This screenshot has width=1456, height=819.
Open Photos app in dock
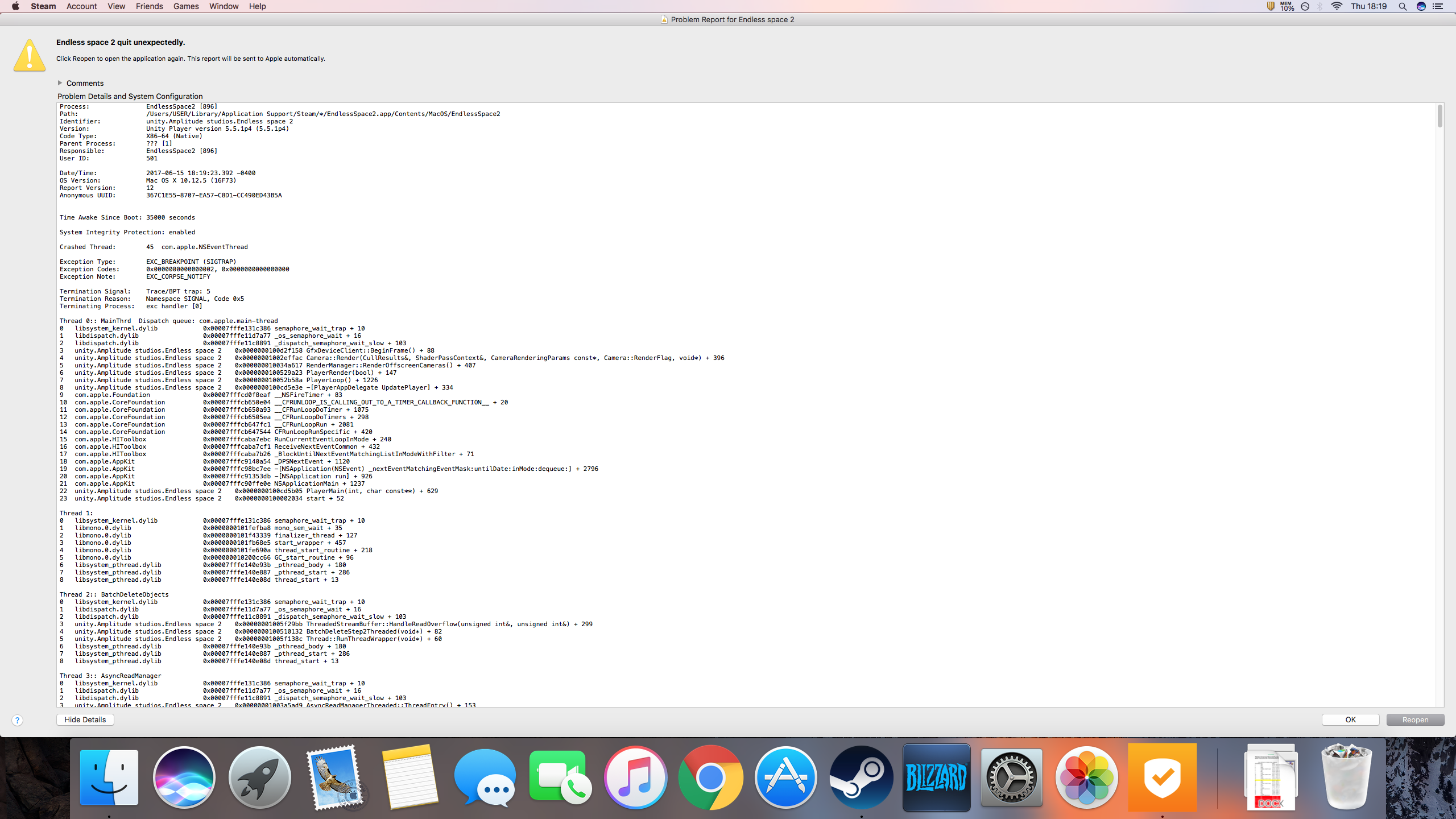(x=1086, y=777)
